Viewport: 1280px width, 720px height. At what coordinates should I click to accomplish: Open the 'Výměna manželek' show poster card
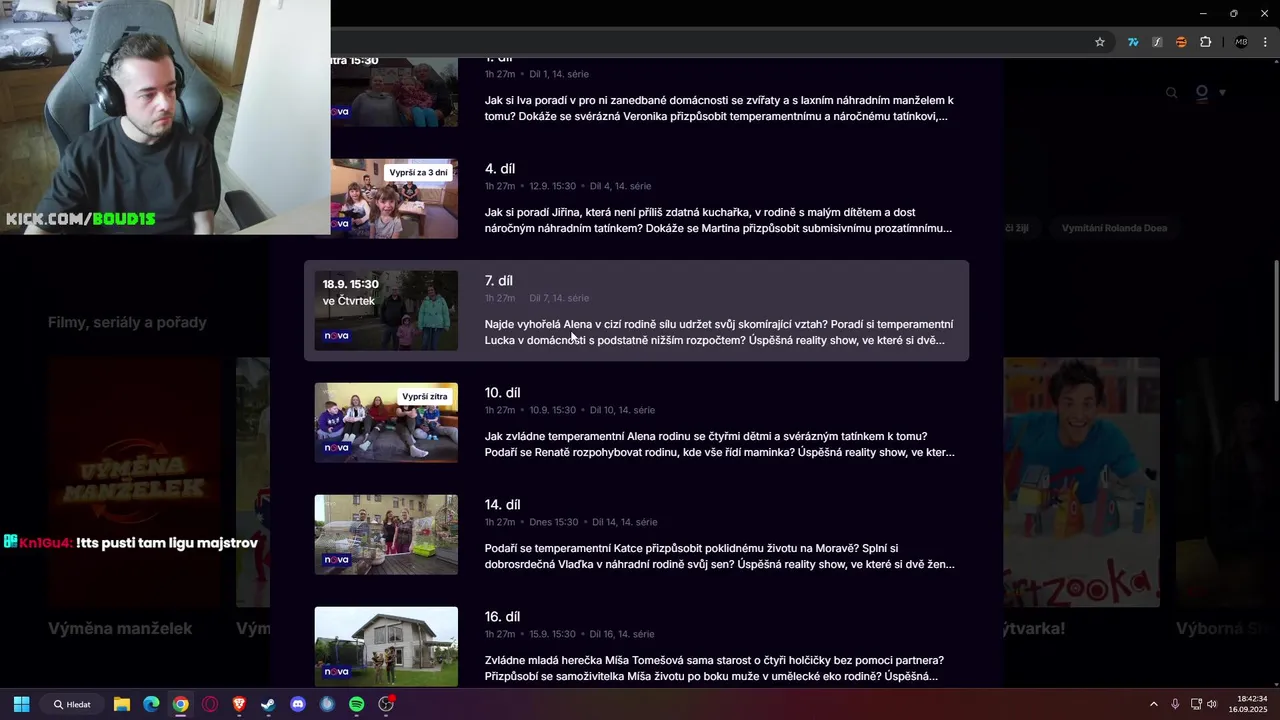pyautogui.click(x=134, y=483)
